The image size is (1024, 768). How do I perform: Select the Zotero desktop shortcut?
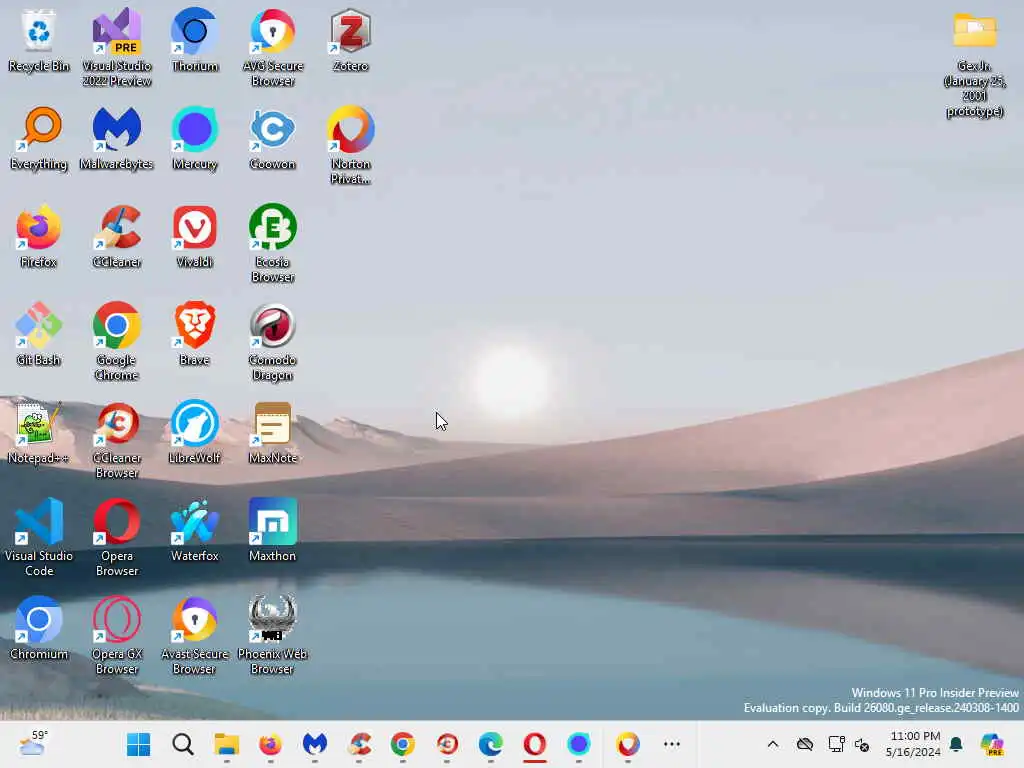(351, 40)
